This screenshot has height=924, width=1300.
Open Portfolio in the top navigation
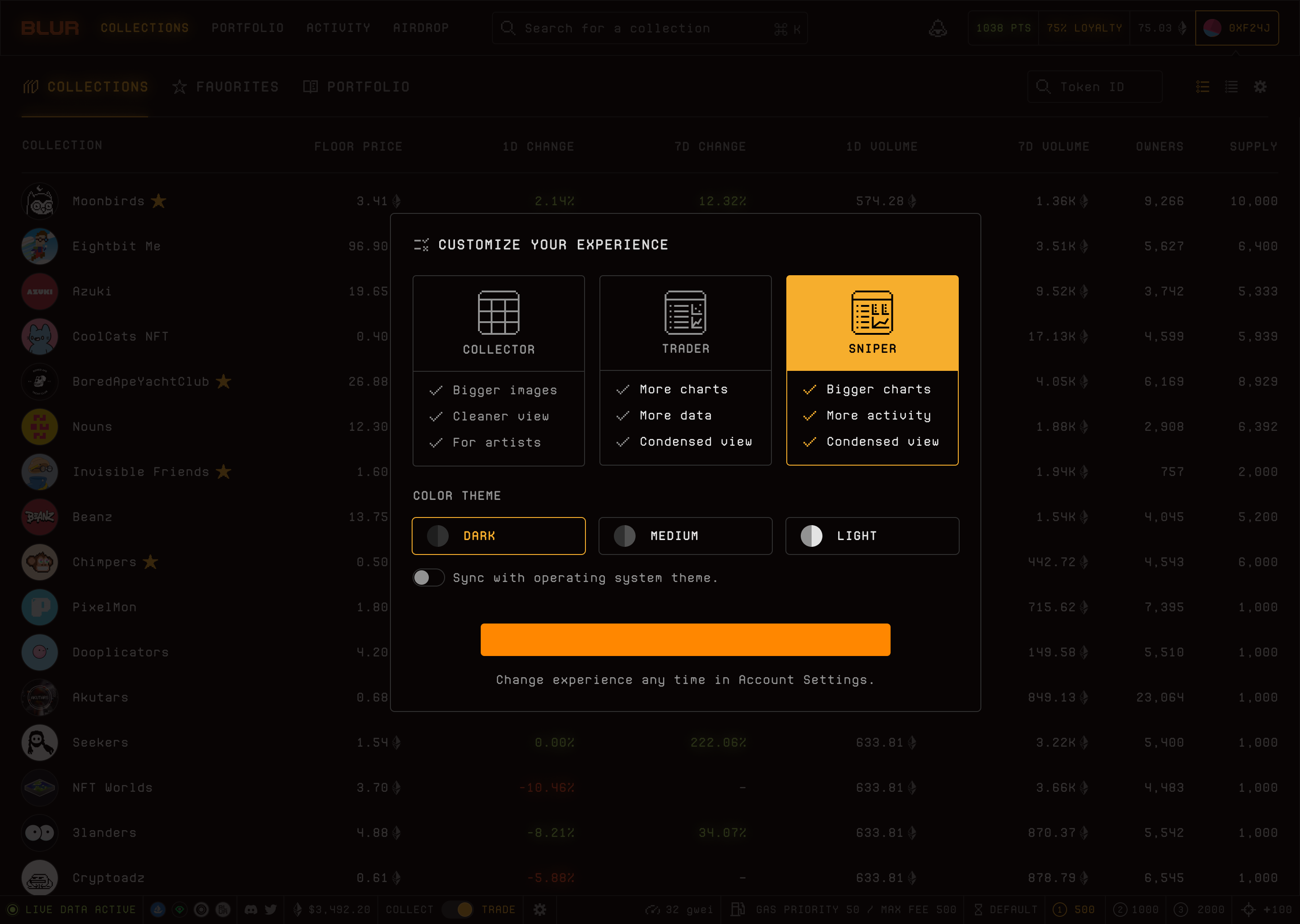(248, 28)
